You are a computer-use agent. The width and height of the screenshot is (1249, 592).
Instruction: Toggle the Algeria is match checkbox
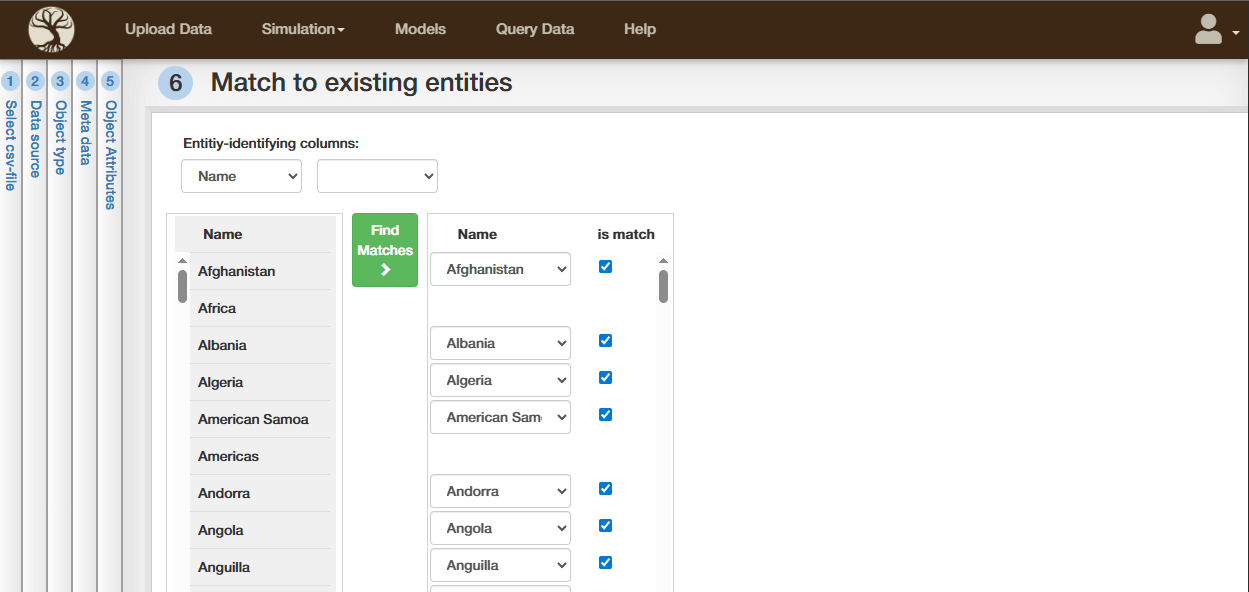[x=605, y=378]
